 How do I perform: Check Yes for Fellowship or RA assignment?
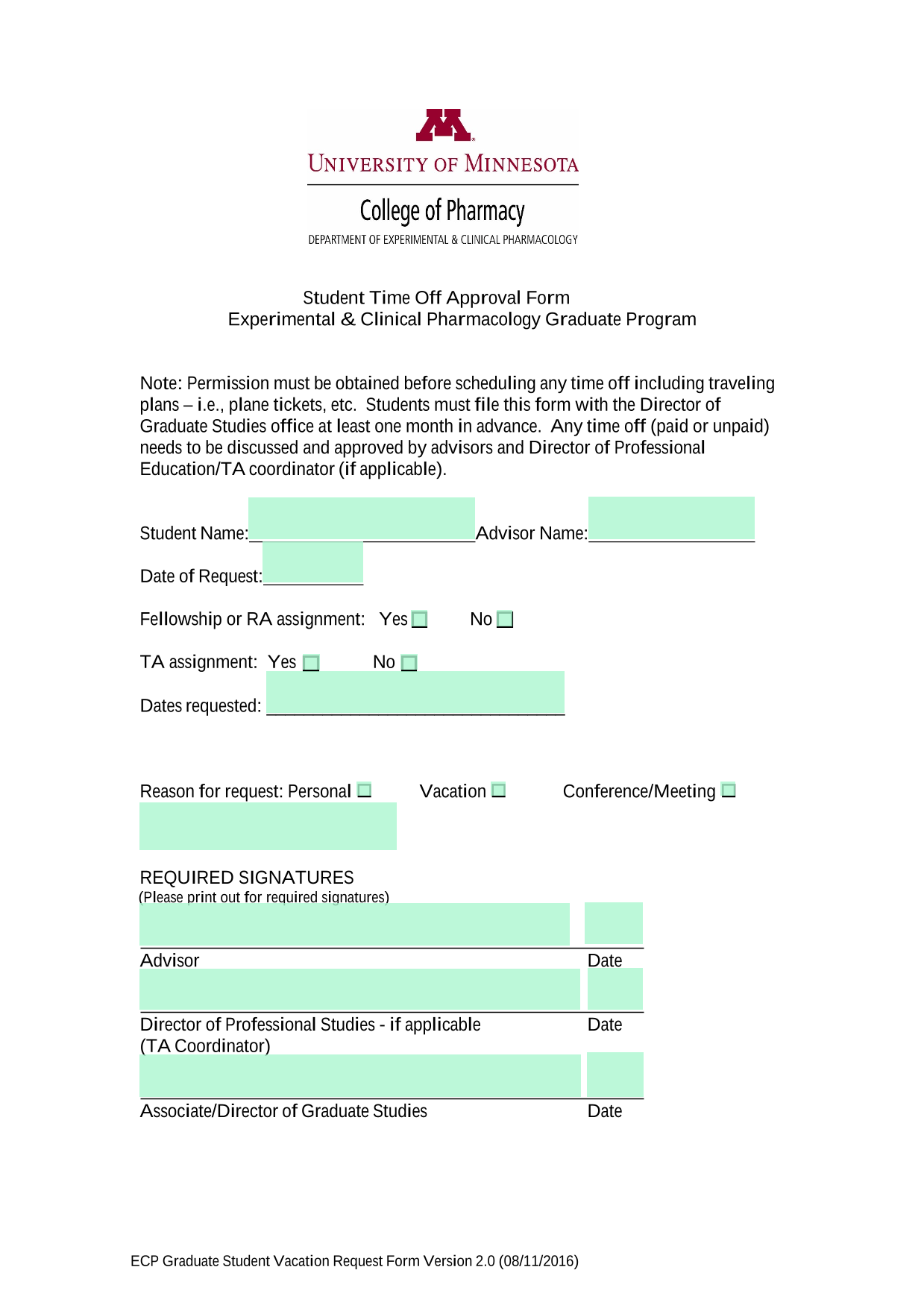[x=420, y=620]
